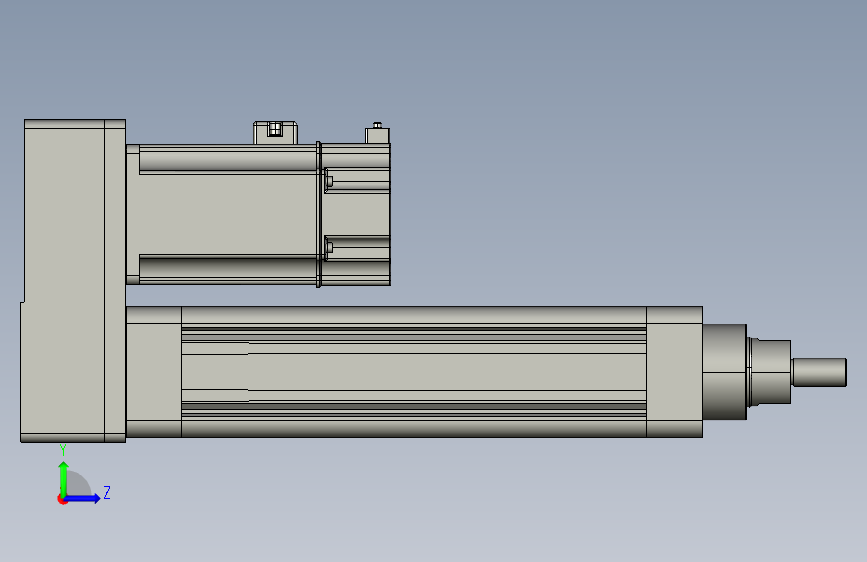Image resolution: width=867 pixels, height=562 pixels.
Task: Select the gray YZ plane sector of the triad
Action: tap(79, 484)
